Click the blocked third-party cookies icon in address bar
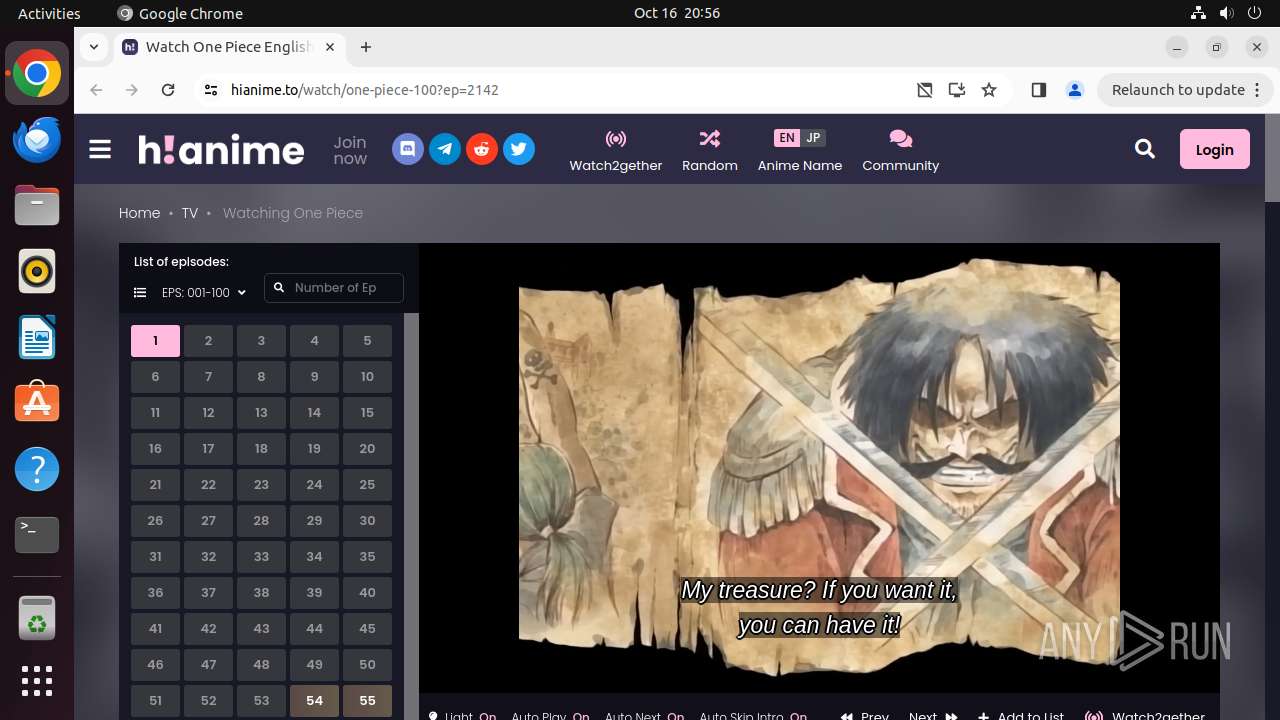Viewport: 1280px width, 720px height. [925, 90]
